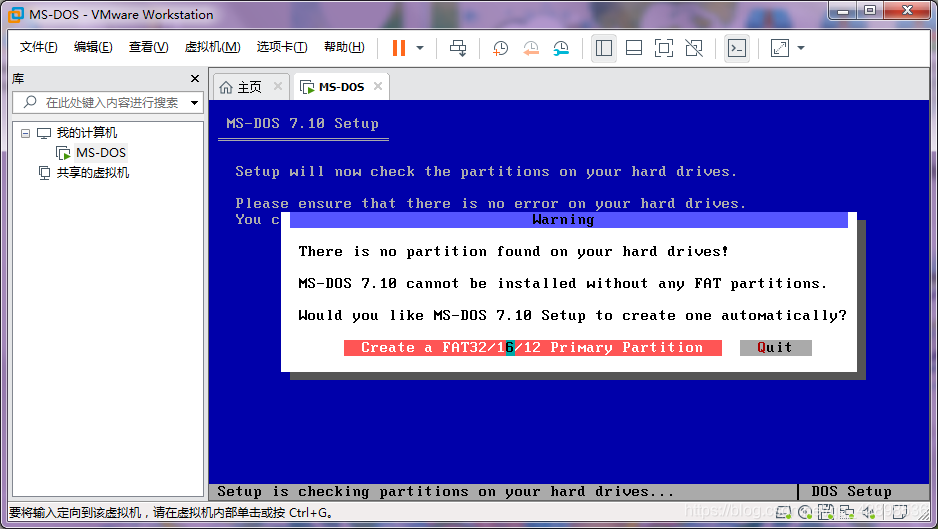938x529 pixels.
Task: Click the home icon on the 主页 tab
Action: [226, 87]
